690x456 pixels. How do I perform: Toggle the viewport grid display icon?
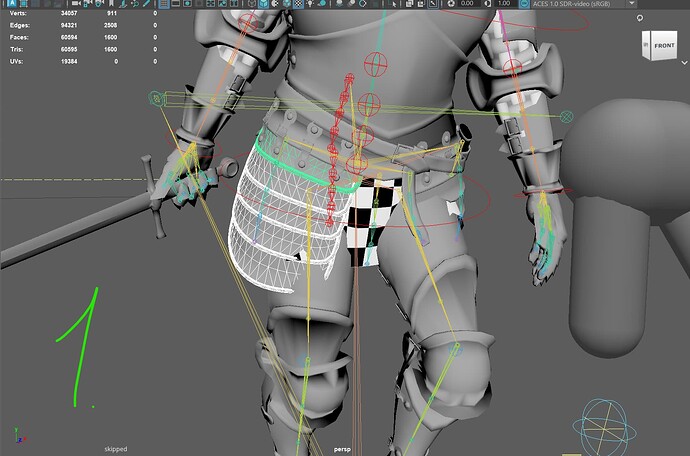[164, 4]
